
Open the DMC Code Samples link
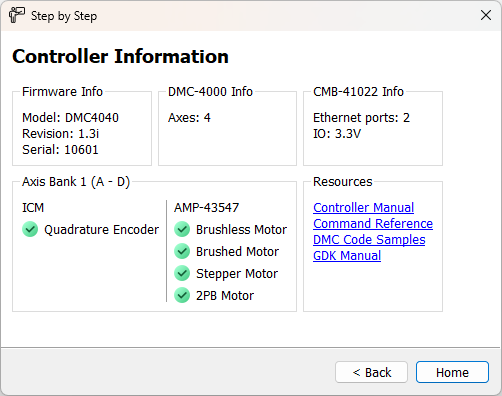(x=369, y=240)
